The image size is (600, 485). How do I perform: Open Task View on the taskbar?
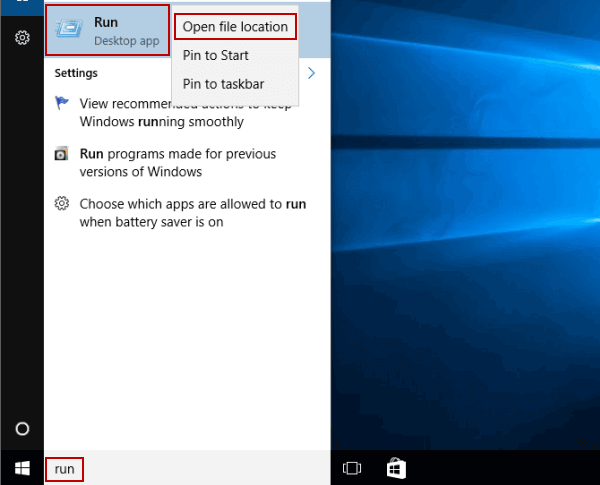pos(352,468)
